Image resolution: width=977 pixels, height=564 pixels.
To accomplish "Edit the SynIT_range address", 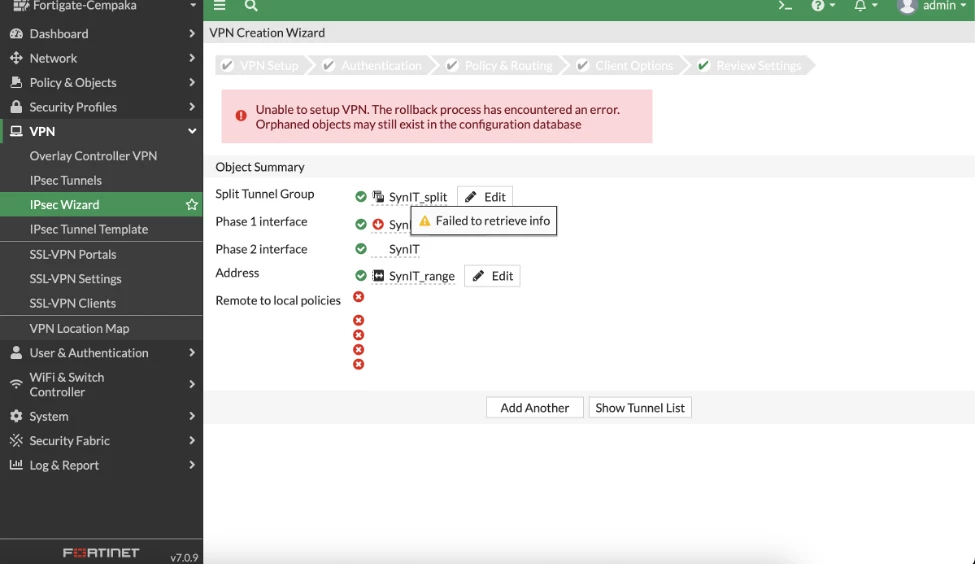I will (492, 276).
